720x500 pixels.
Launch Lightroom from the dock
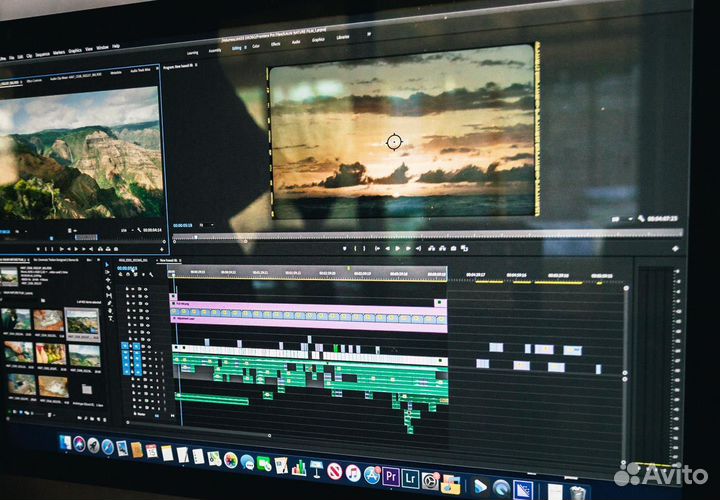(x=410, y=478)
